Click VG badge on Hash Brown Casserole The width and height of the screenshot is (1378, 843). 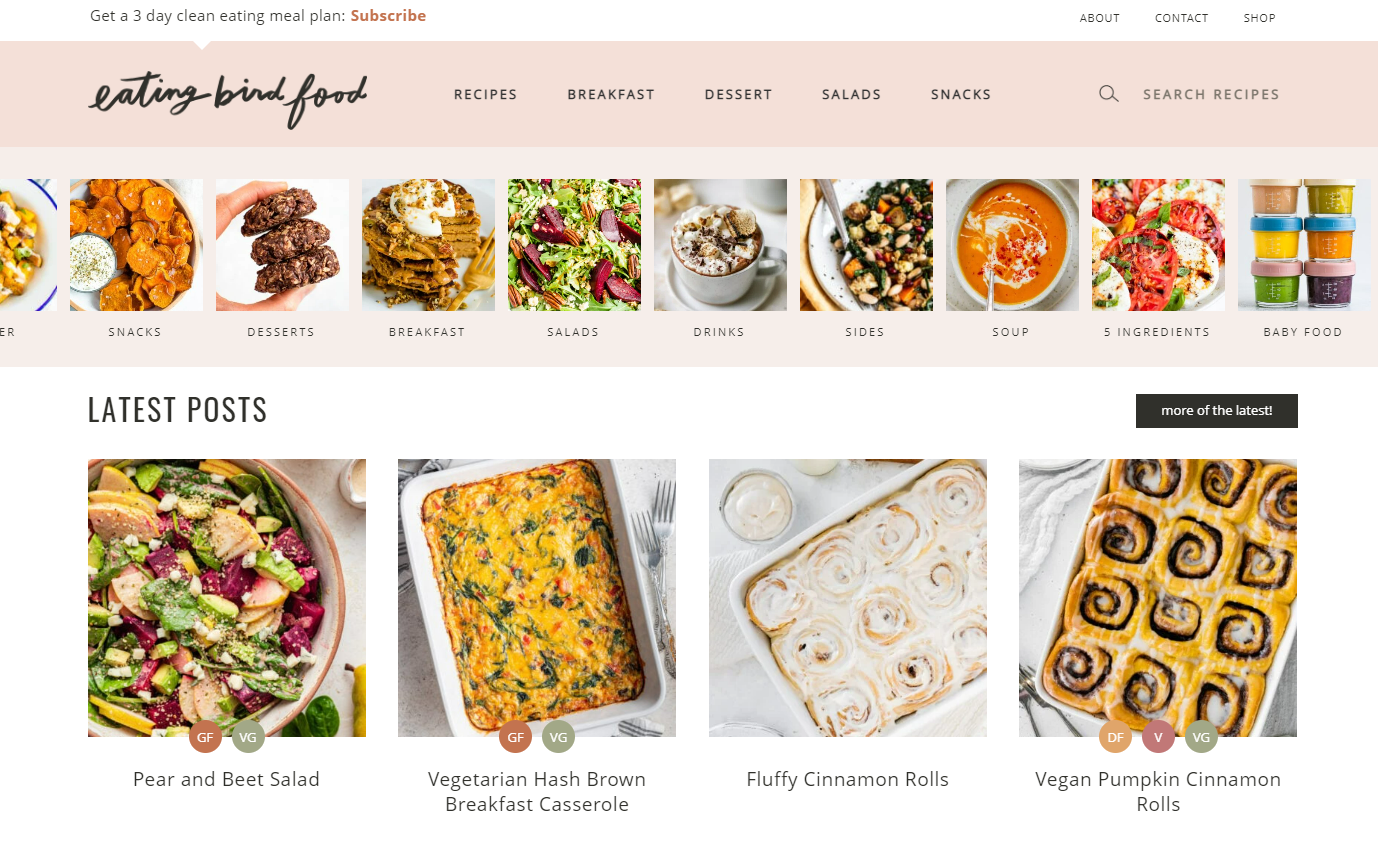tap(559, 738)
